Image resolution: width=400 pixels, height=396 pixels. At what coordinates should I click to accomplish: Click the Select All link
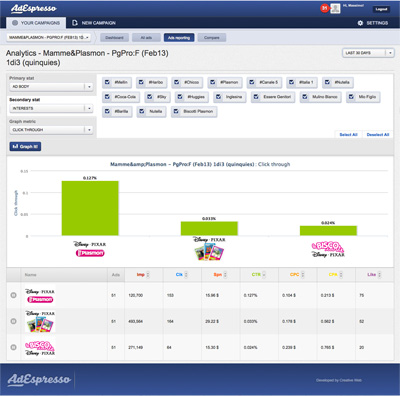point(348,135)
